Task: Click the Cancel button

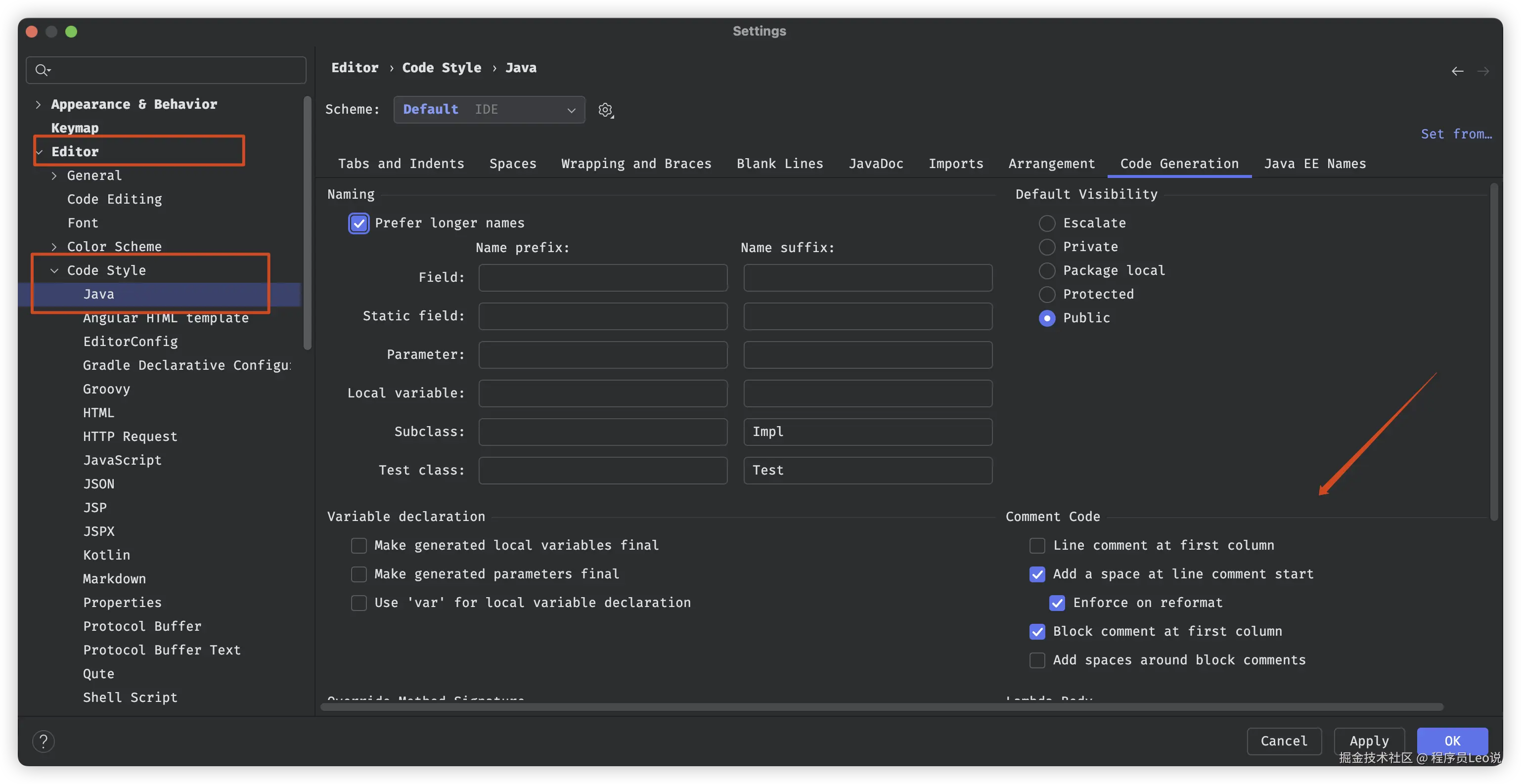Action: tap(1284, 740)
